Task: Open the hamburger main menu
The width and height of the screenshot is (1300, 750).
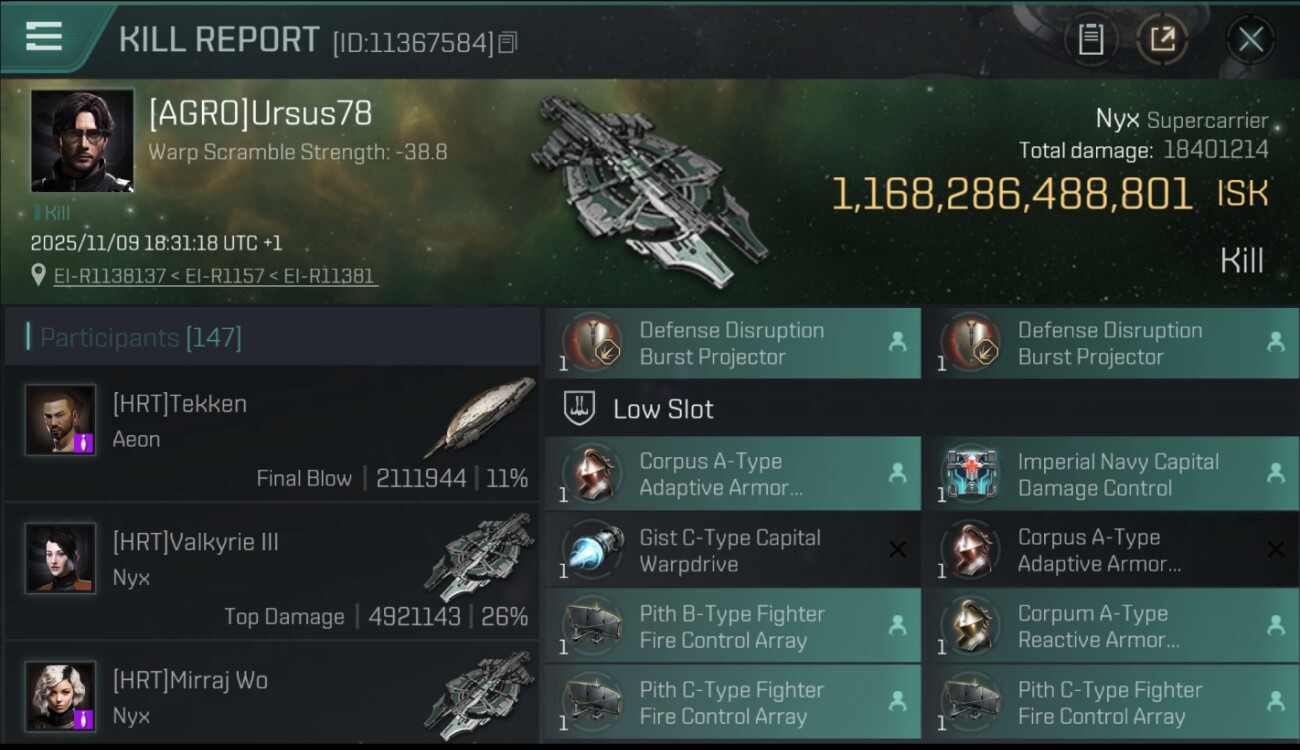Action: [x=44, y=37]
